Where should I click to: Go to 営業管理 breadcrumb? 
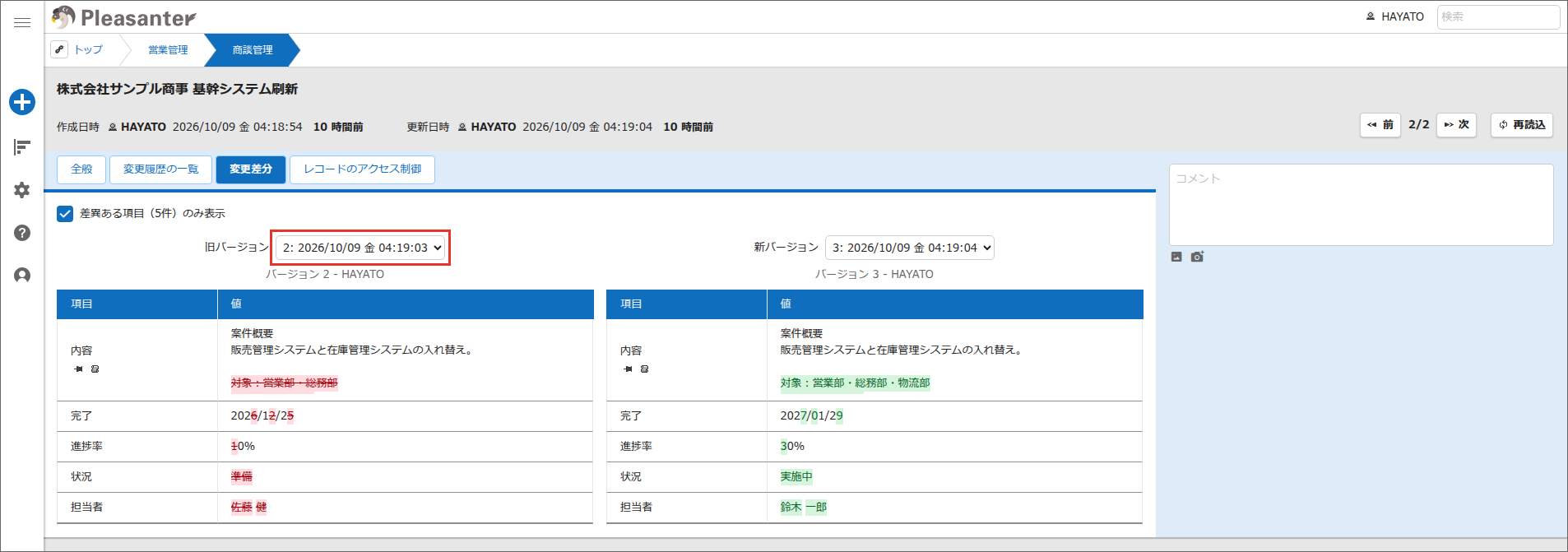[x=168, y=50]
